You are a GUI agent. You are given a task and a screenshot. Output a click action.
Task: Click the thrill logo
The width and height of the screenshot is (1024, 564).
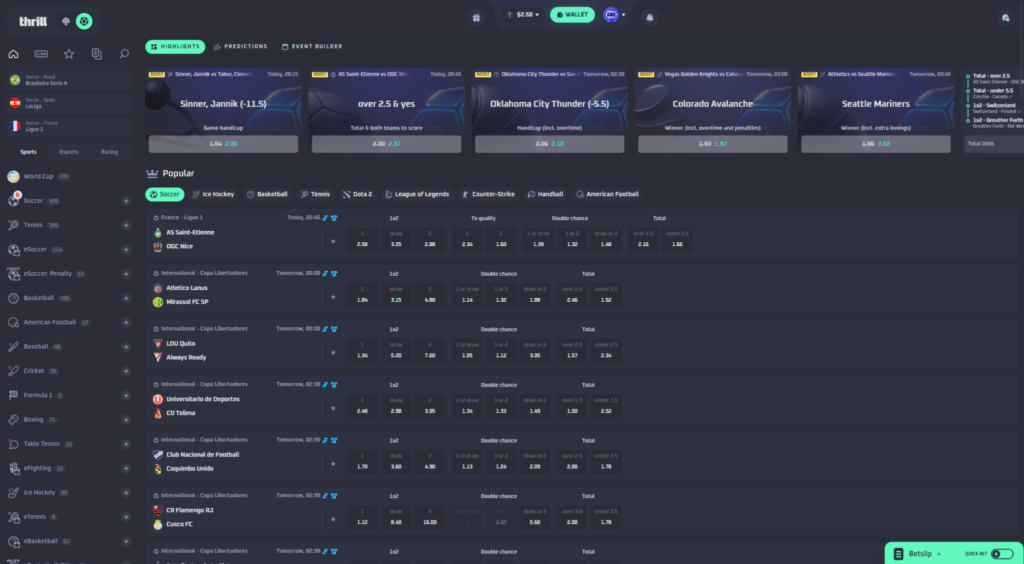(x=33, y=22)
